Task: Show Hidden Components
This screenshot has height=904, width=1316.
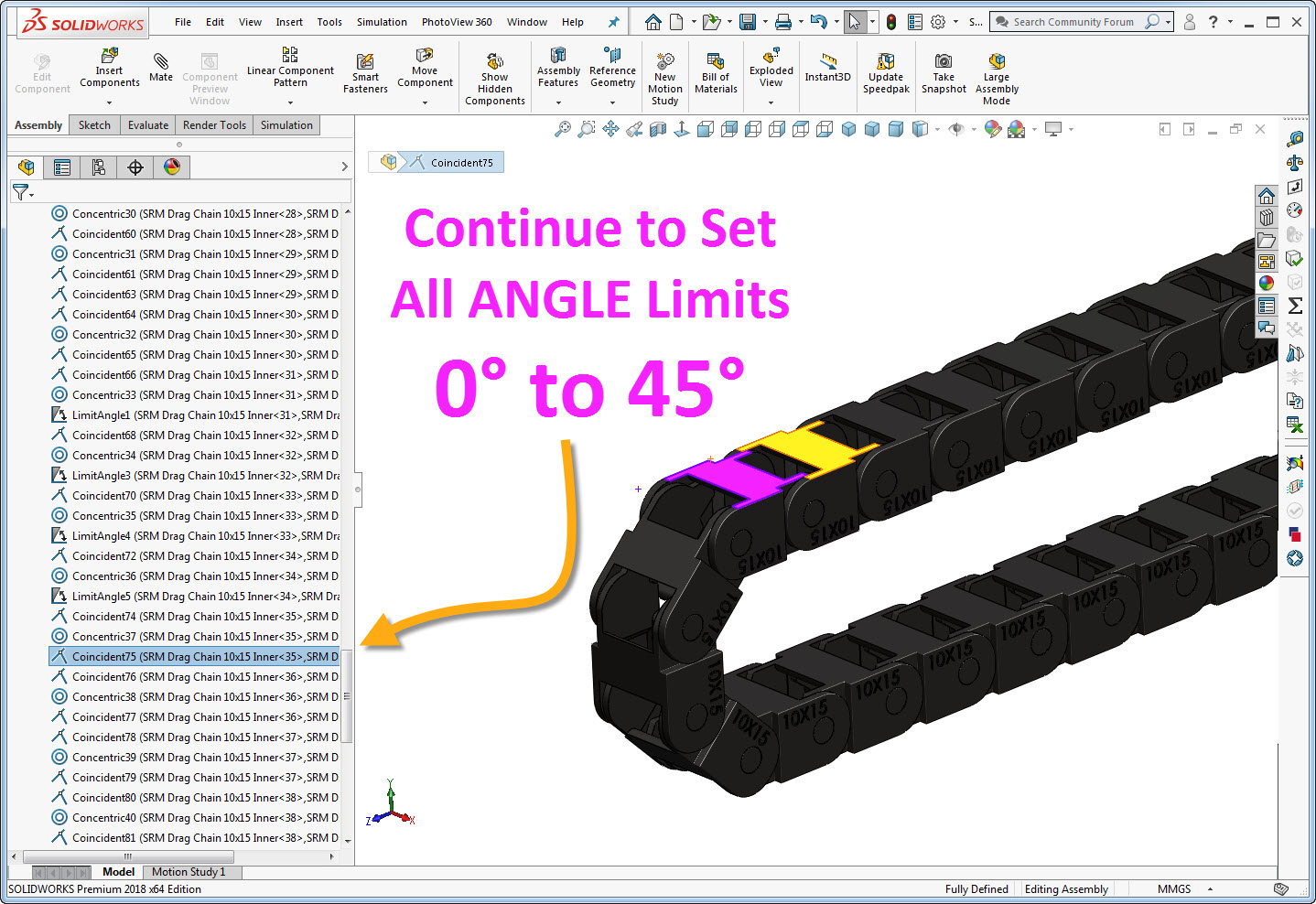Action: (x=495, y=79)
